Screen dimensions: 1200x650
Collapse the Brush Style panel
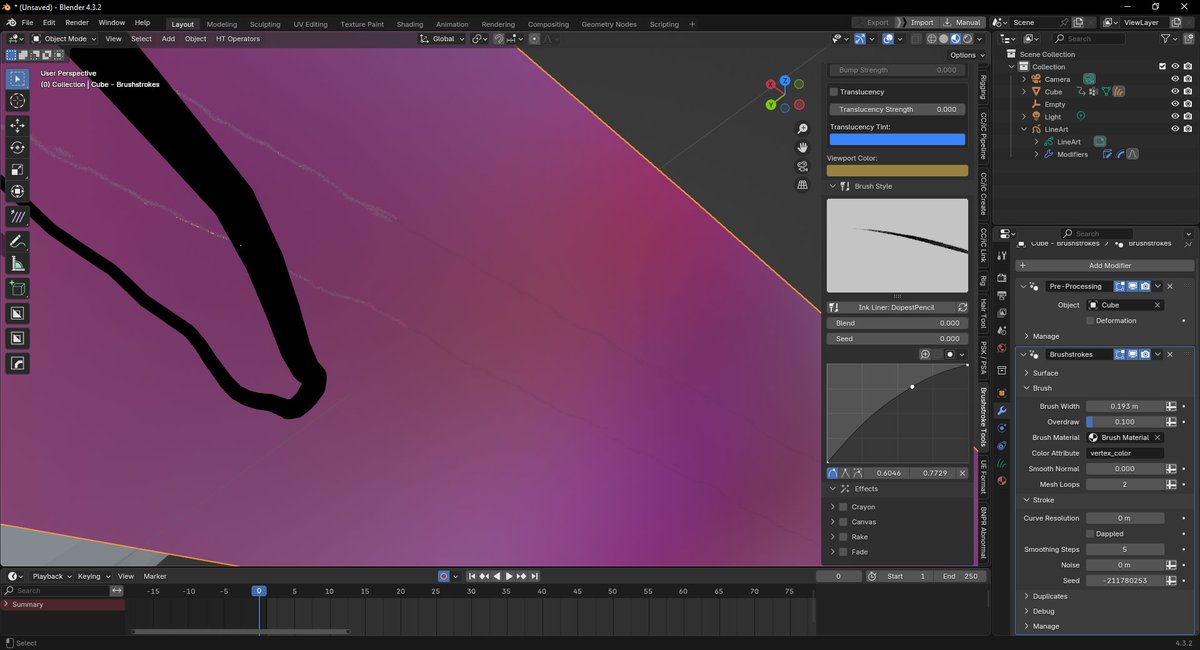pos(833,186)
